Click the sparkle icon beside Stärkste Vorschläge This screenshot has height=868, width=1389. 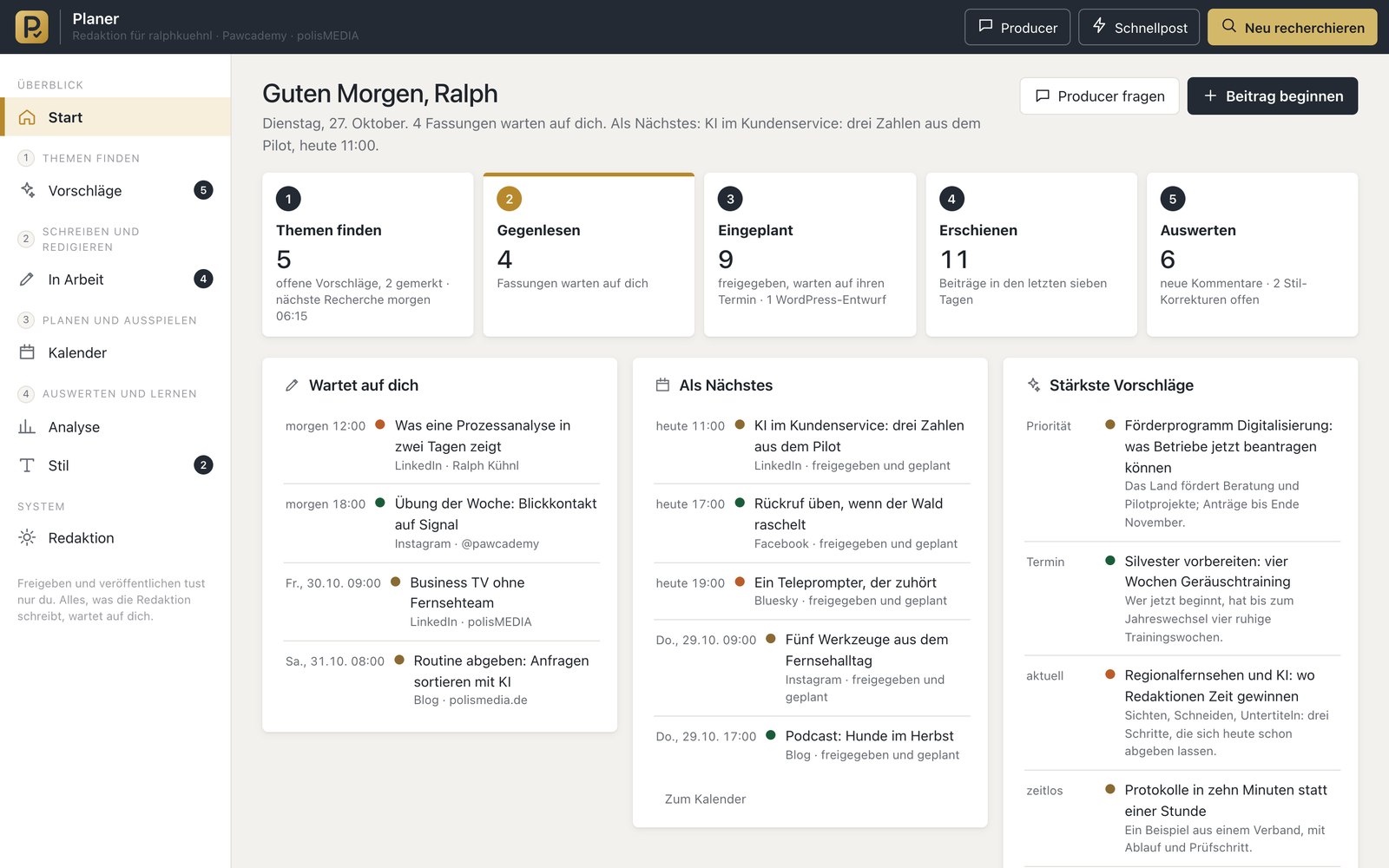coord(1033,385)
